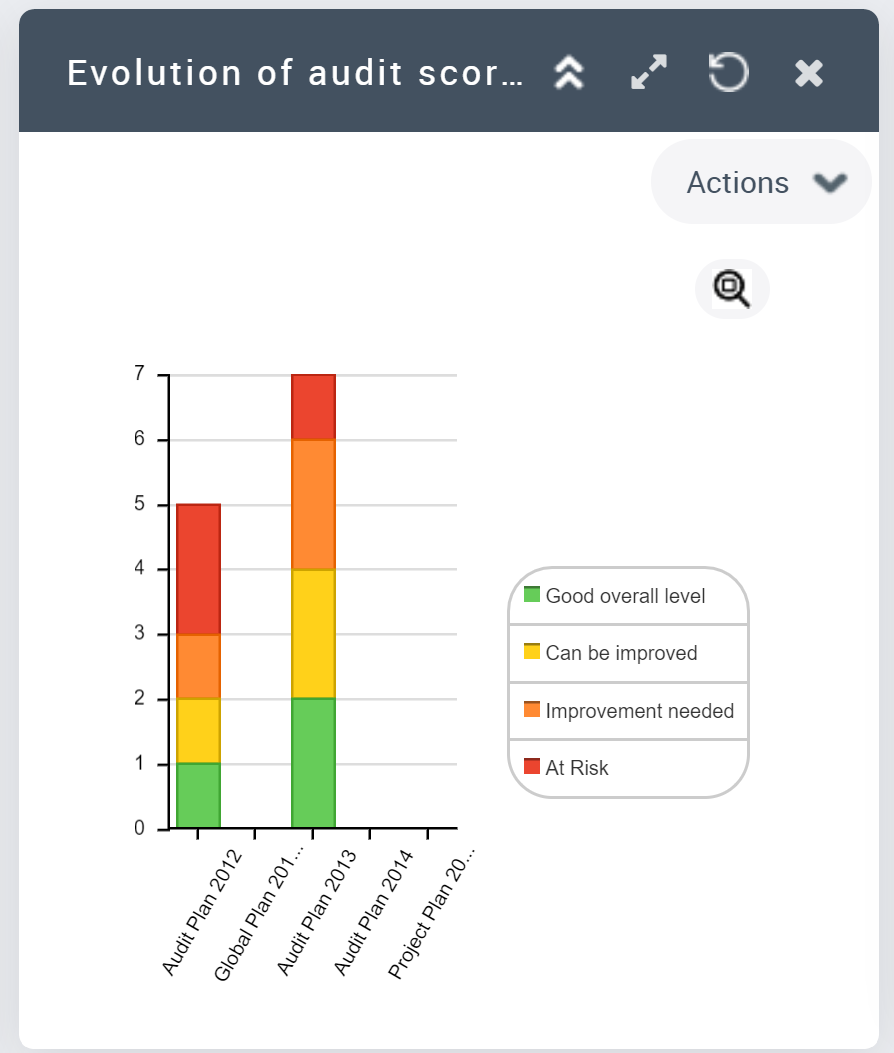Expand the widget to full screen

point(649,73)
